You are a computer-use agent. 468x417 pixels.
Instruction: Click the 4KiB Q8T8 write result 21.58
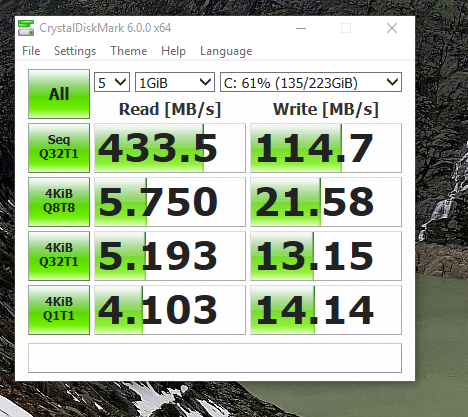coord(326,202)
